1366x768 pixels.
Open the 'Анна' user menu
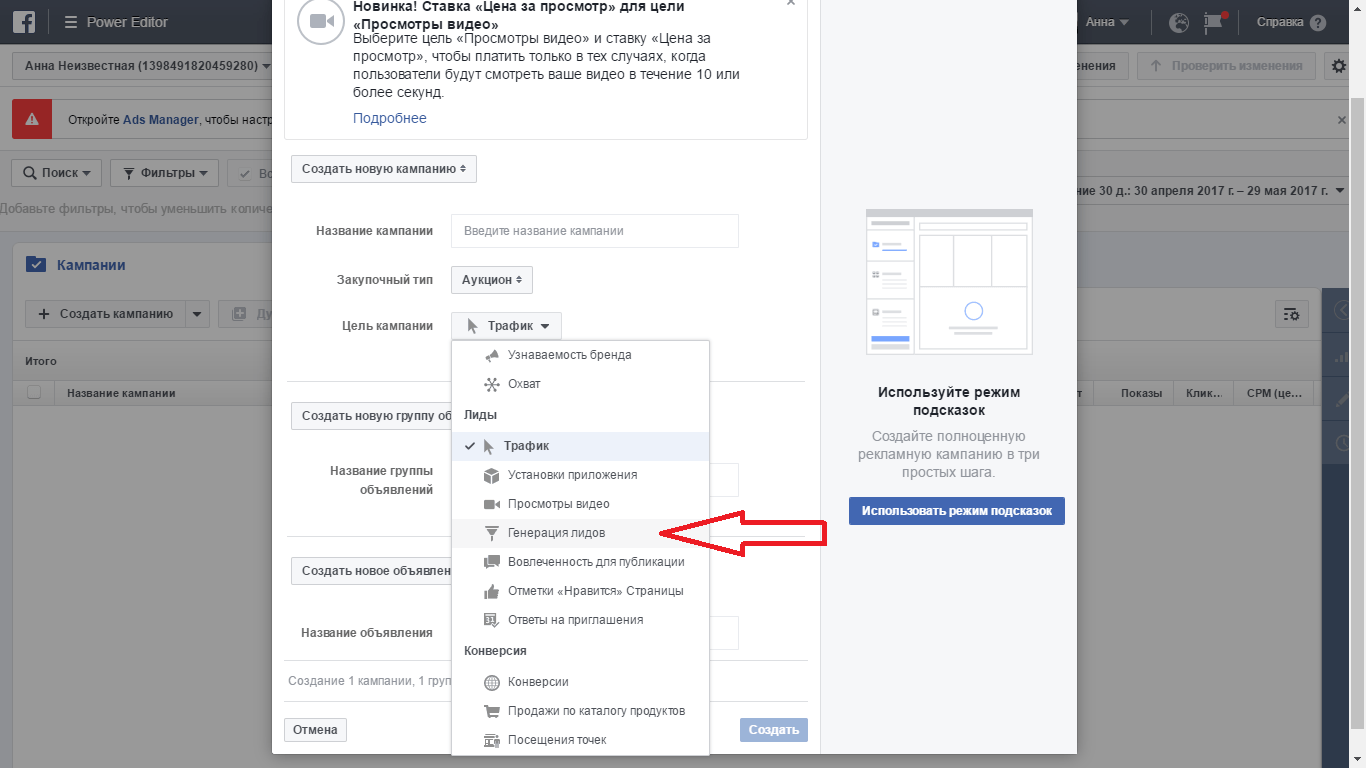click(1107, 22)
